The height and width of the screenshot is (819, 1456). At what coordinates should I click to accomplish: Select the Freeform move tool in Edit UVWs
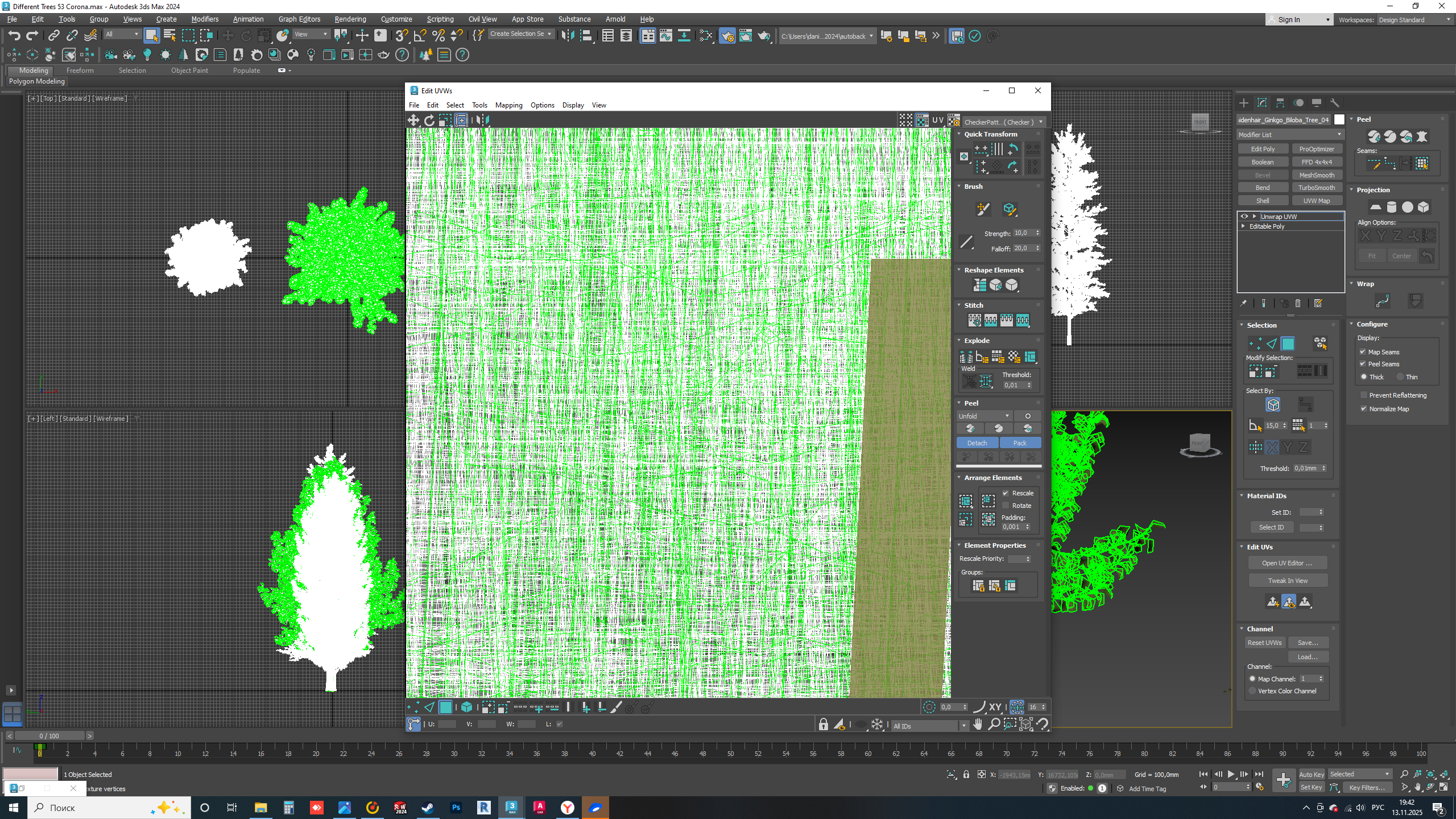tap(461, 120)
